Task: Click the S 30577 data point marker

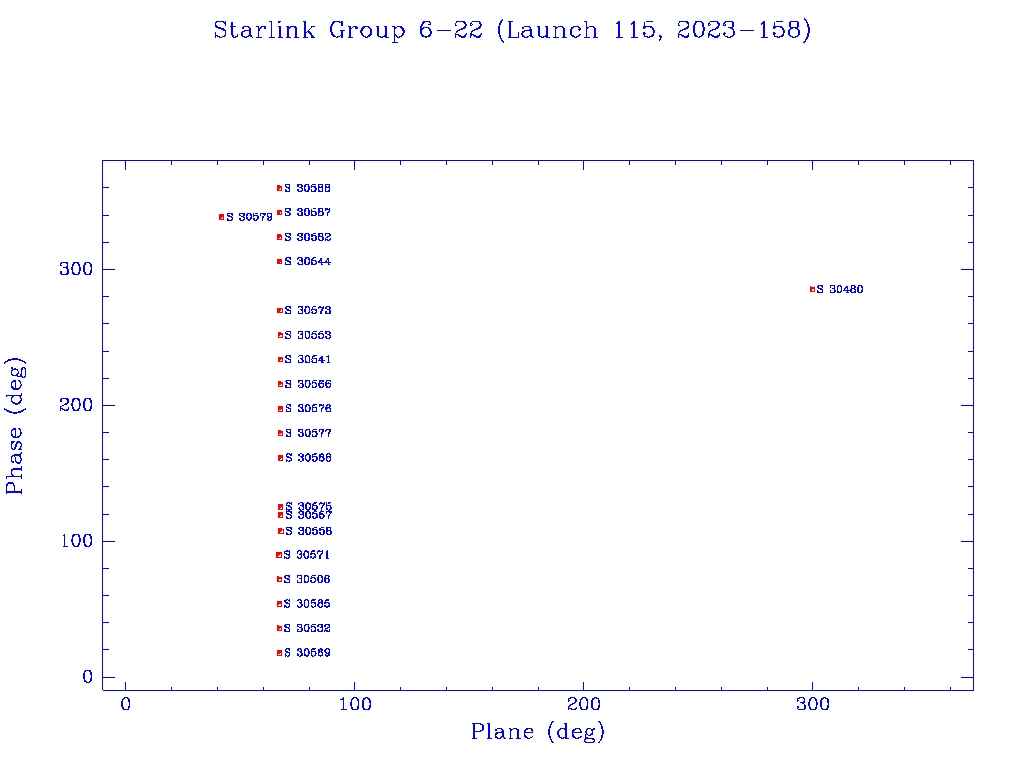Action: pyautogui.click(x=281, y=433)
